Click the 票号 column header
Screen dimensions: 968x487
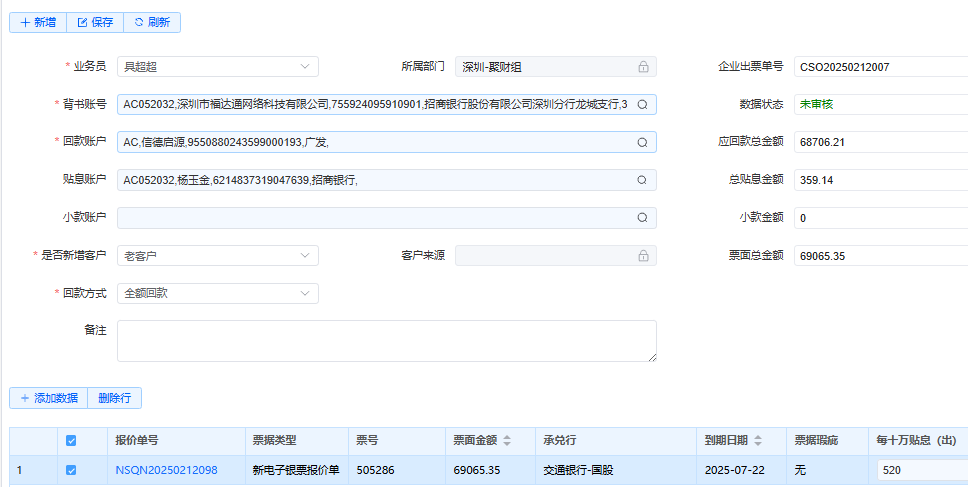397,441
